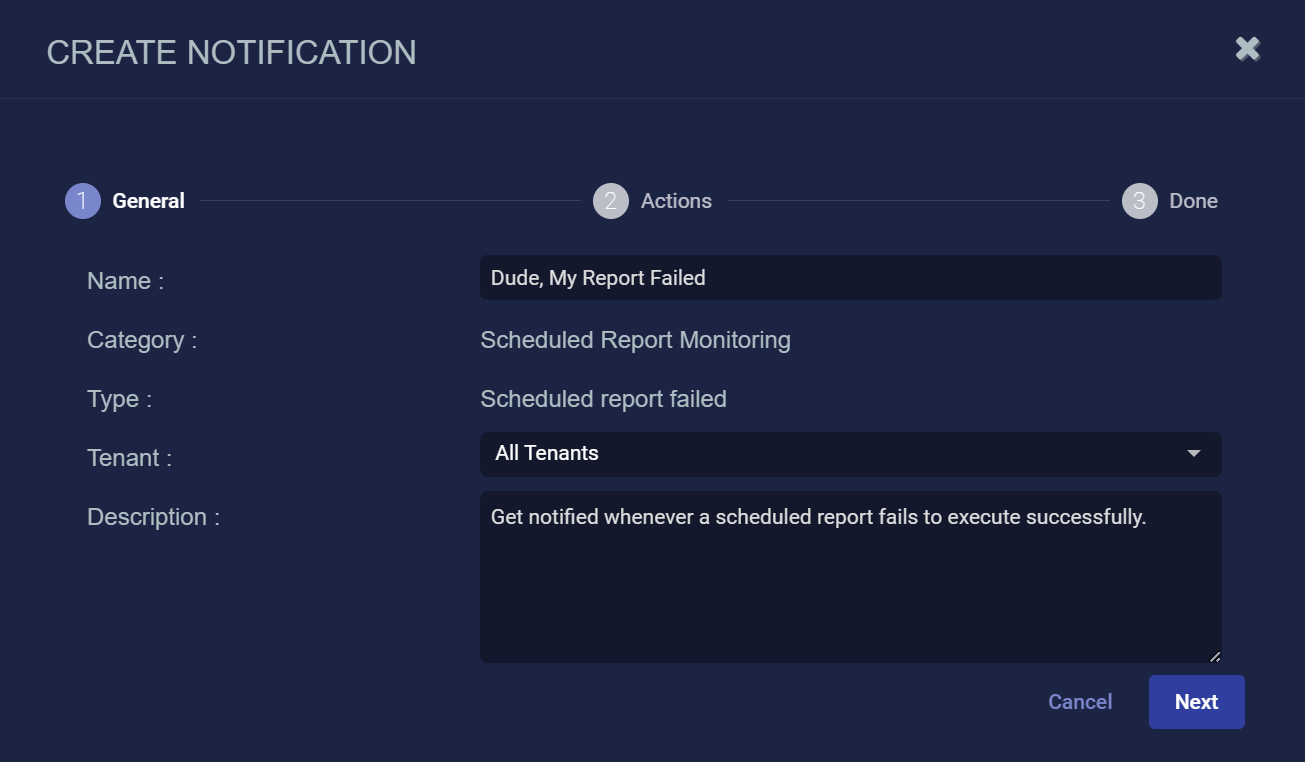Click the Tenant field label
1305x762 pixels.
129,459
